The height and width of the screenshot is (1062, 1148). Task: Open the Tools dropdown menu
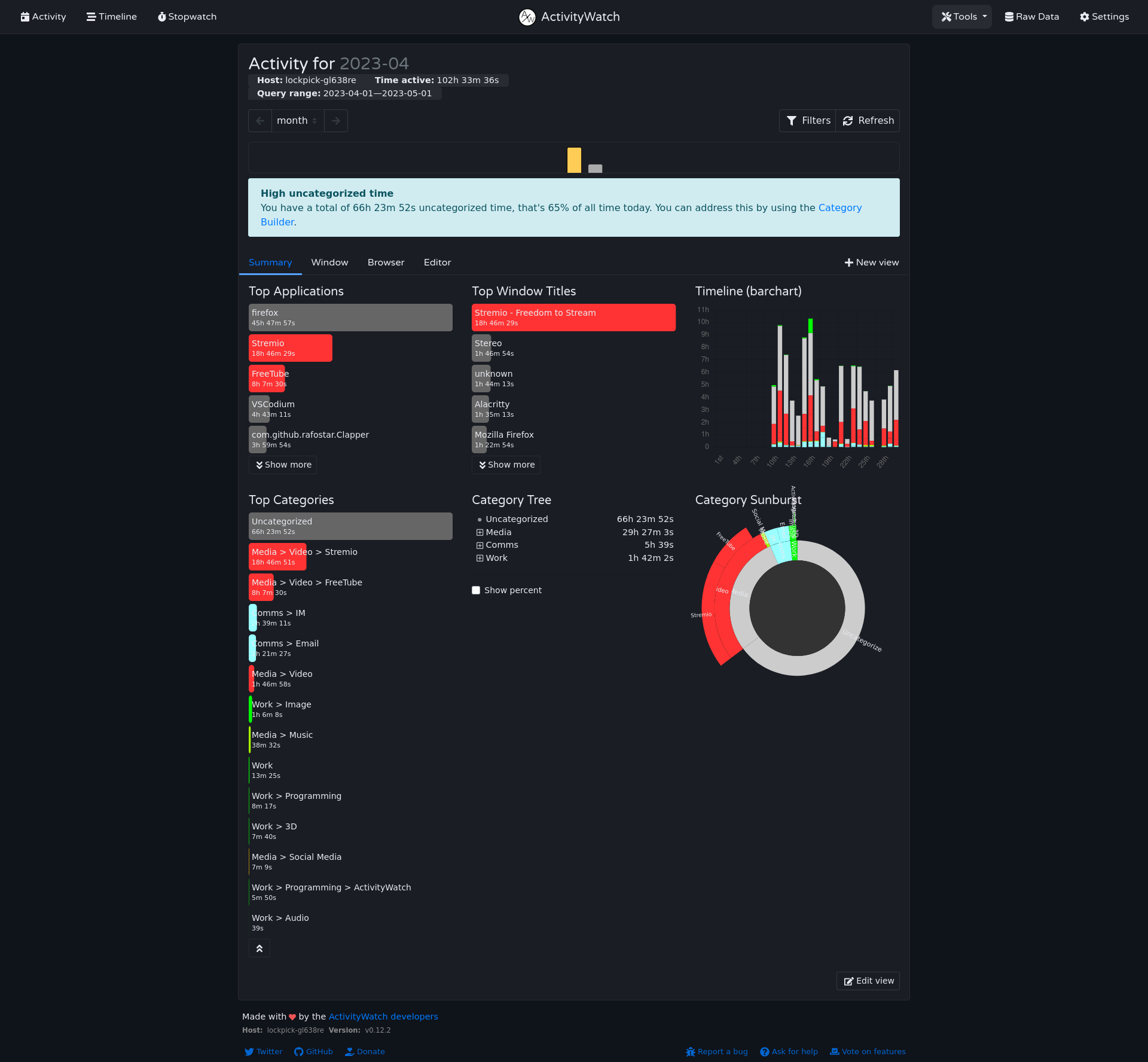(962, 17)
